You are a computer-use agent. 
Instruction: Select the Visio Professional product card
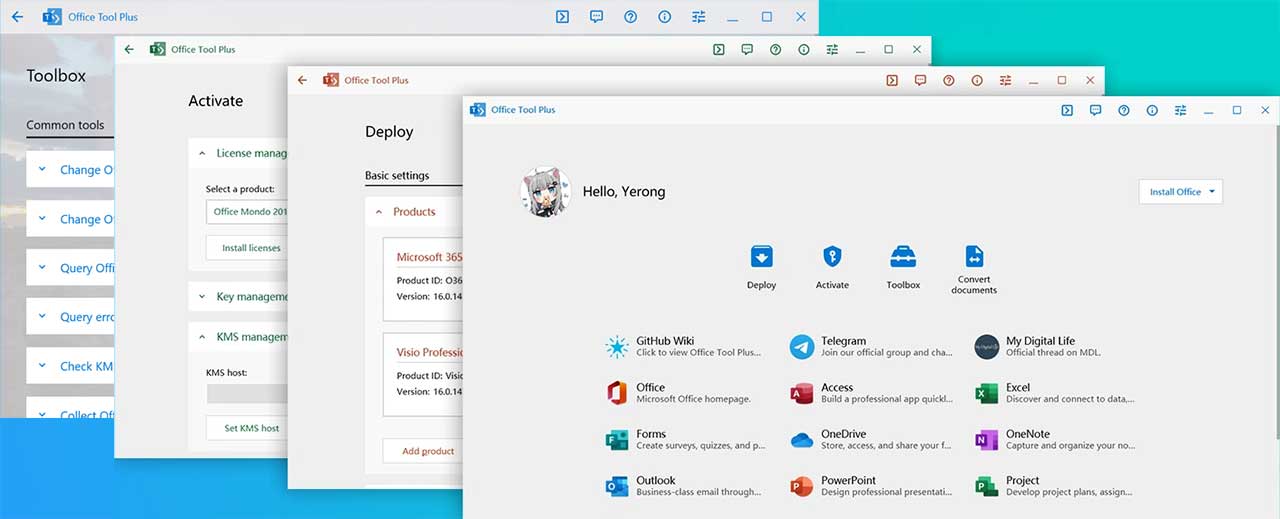pyautogui.click(x=423, y=375)
